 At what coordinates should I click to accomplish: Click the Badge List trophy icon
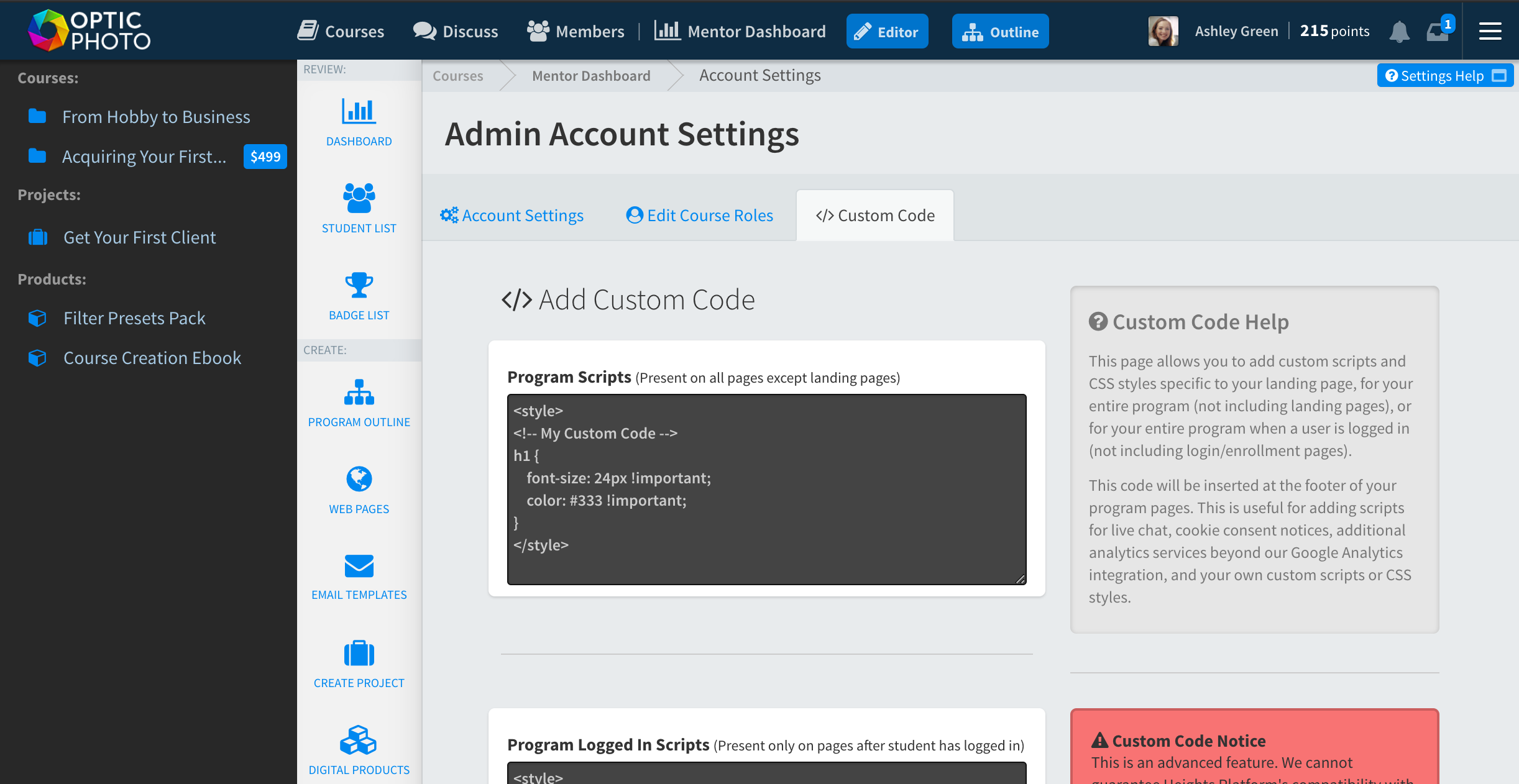coord(359,286)
